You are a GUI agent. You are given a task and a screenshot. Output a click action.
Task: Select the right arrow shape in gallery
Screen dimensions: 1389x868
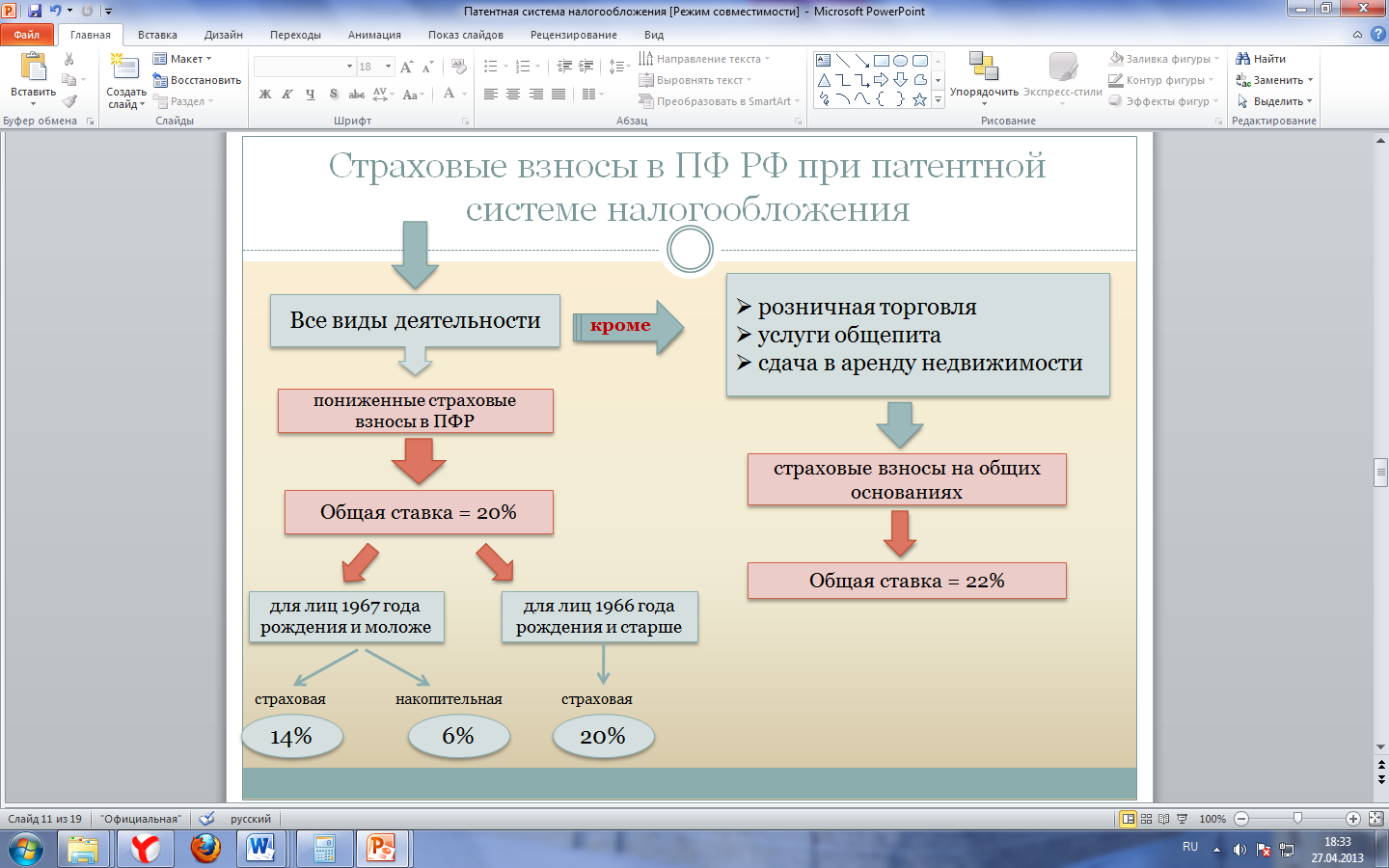(881, 79)
